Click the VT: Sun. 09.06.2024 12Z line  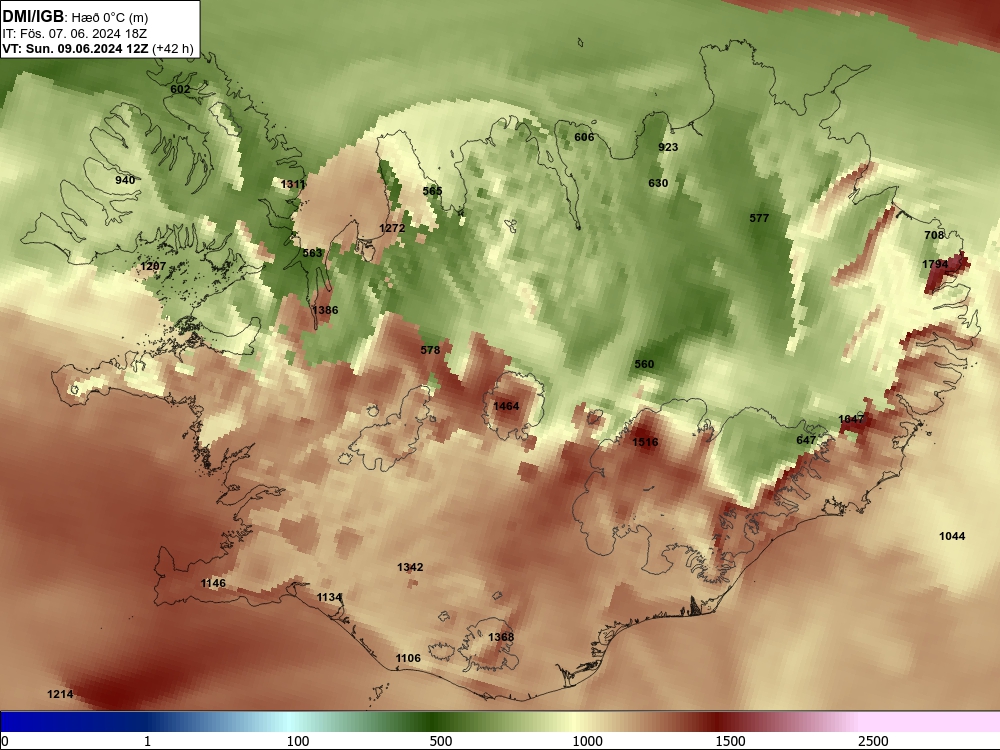pyautogui.click(x=98, y=49)
